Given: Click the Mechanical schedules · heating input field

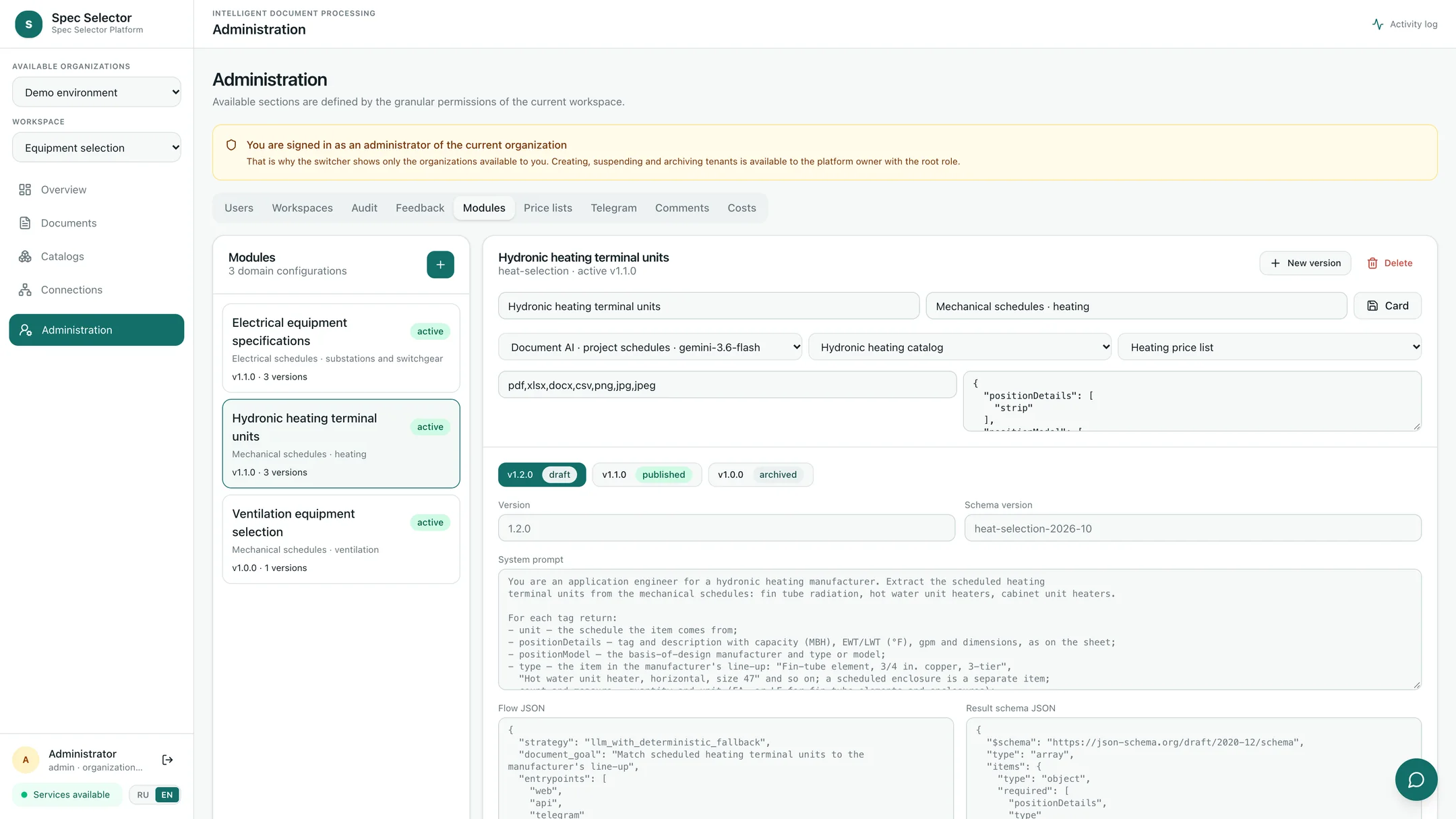Looking at the screenshot, I should [1136, 305].
